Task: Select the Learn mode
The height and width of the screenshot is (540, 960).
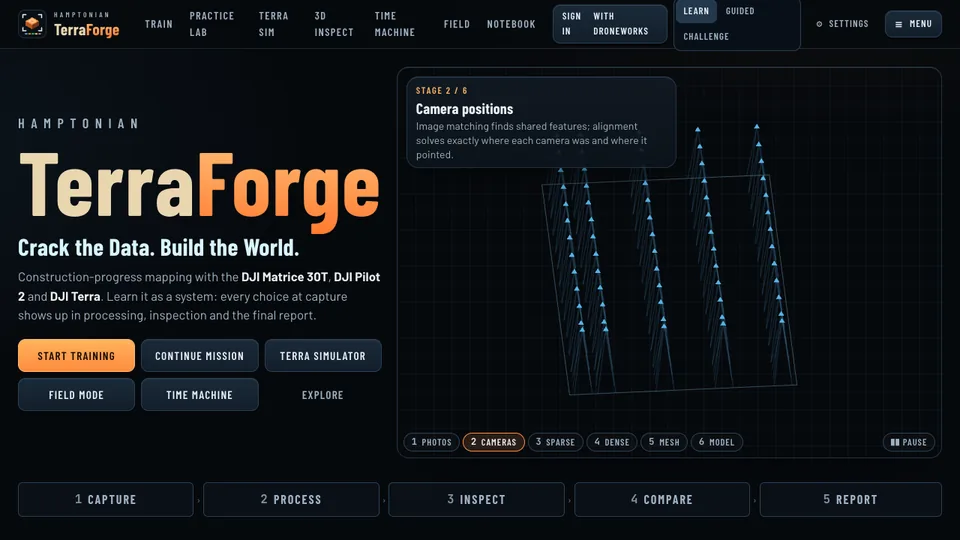Action: coord(696,11)
